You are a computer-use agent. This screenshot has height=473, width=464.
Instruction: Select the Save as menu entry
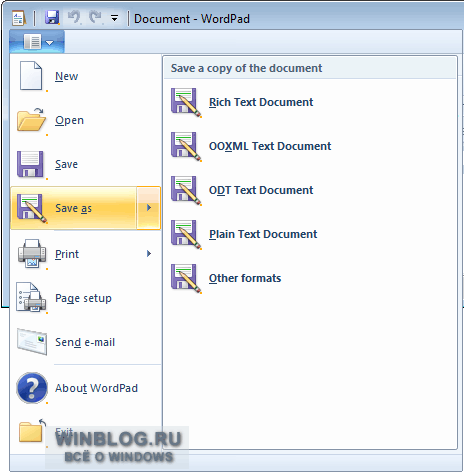pyautogui.click(x=73, y=208)
